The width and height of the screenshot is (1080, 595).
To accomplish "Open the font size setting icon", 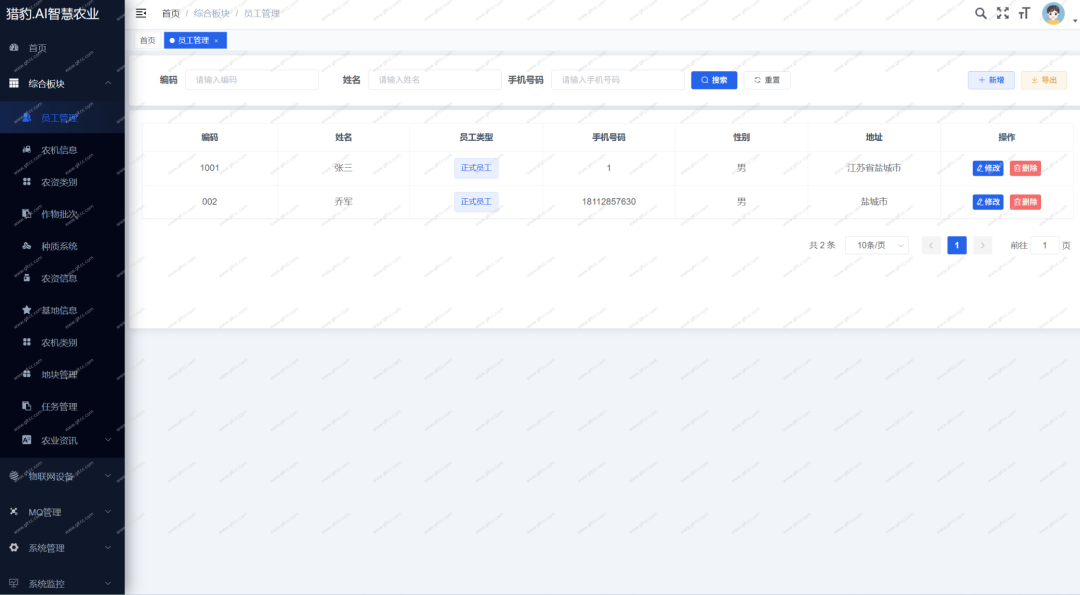I will coord(1024,13).
